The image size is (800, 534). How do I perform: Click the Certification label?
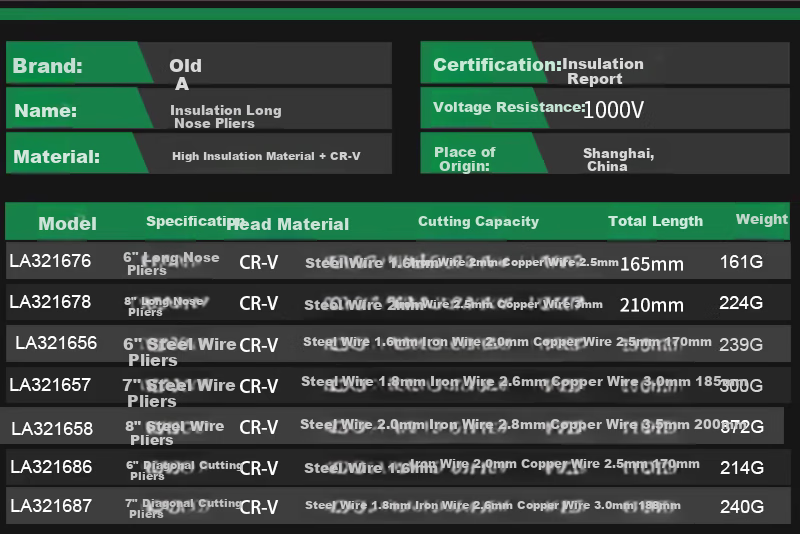click(497, 65)
